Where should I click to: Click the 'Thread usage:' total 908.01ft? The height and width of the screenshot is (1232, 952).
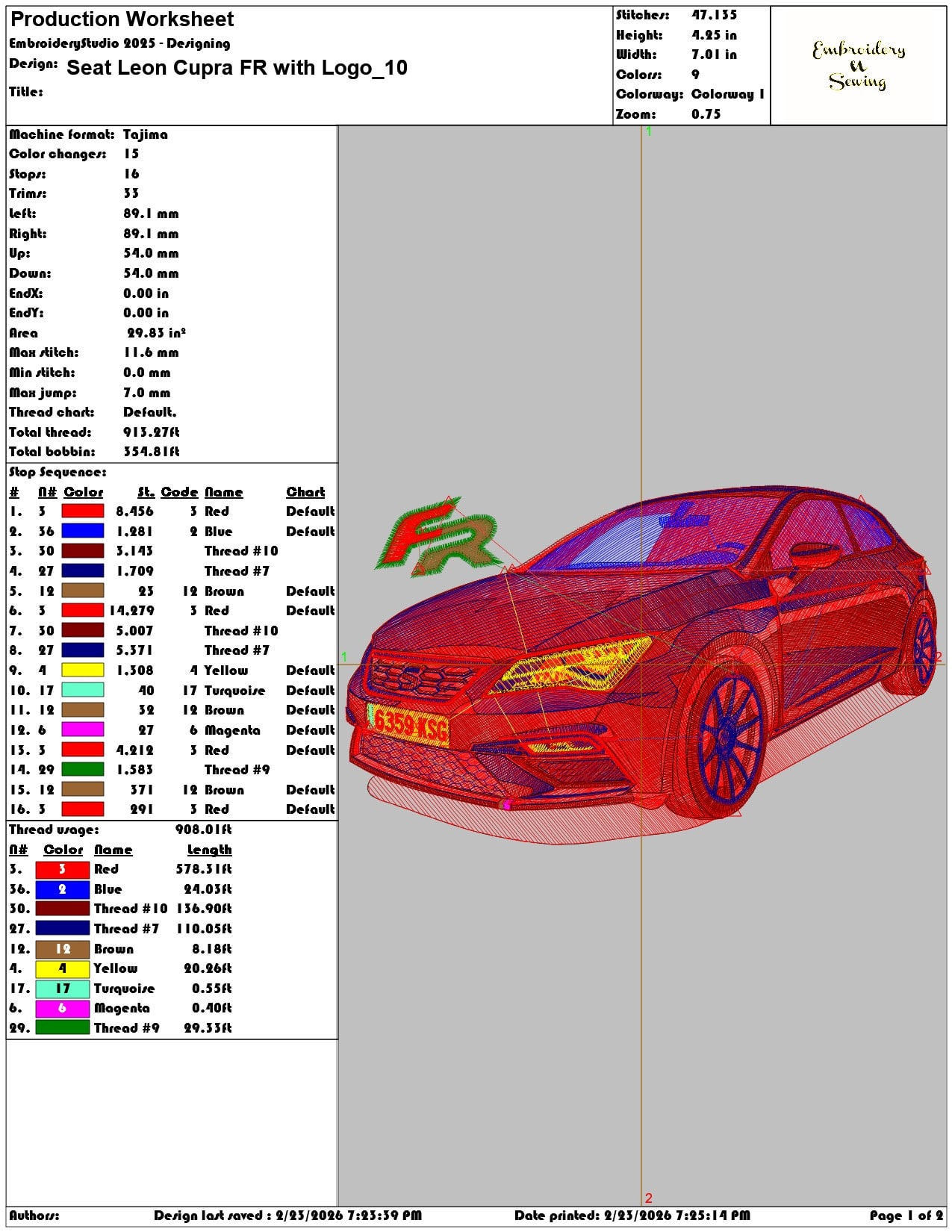[x=204, y=830]
